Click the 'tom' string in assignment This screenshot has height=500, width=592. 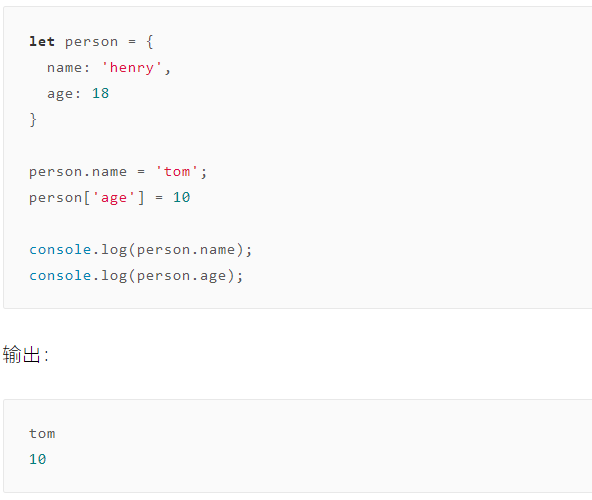(177, 171)
